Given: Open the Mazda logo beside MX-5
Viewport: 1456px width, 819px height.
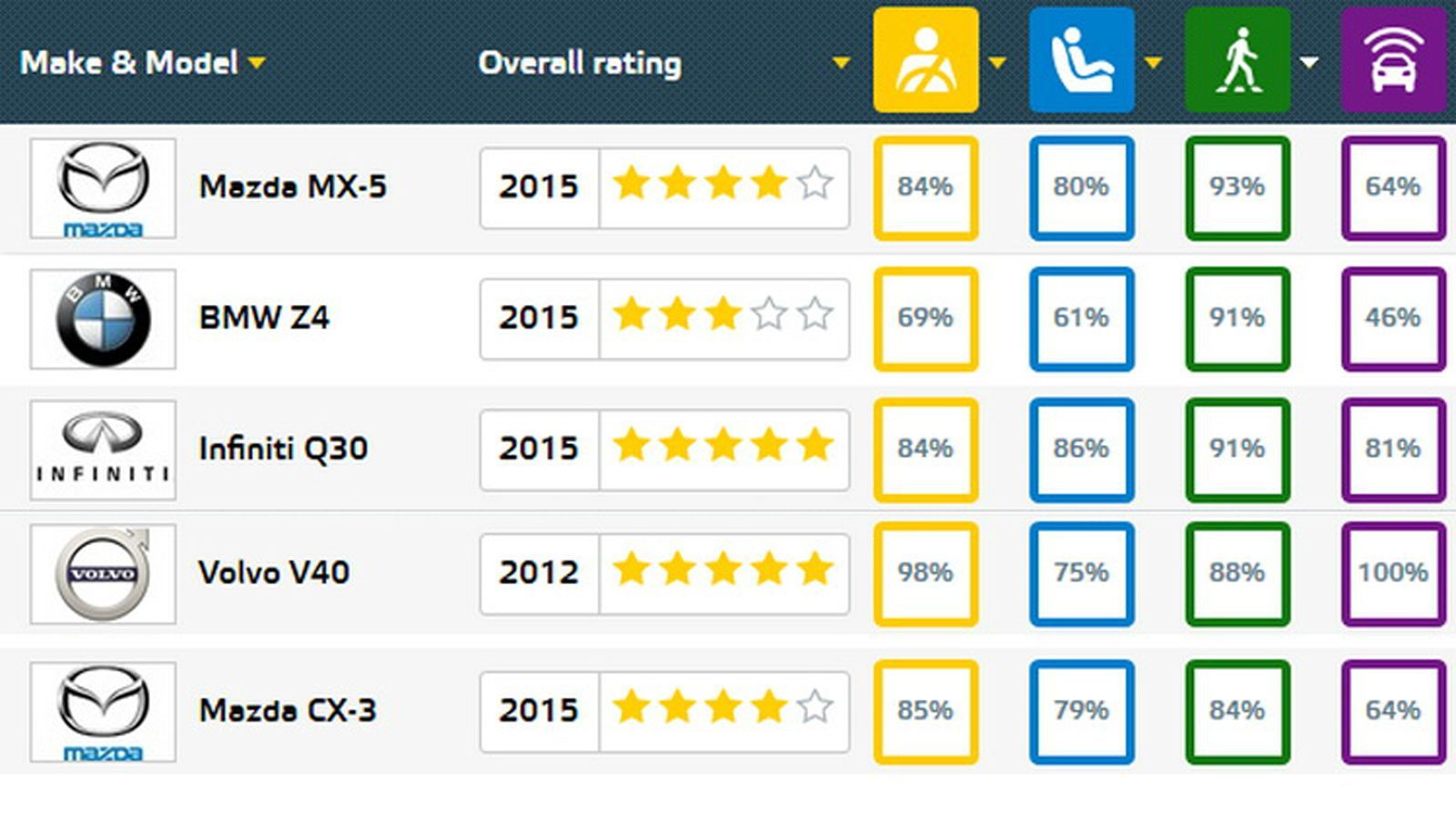Looking at the screenshot, I should [103, 188].
